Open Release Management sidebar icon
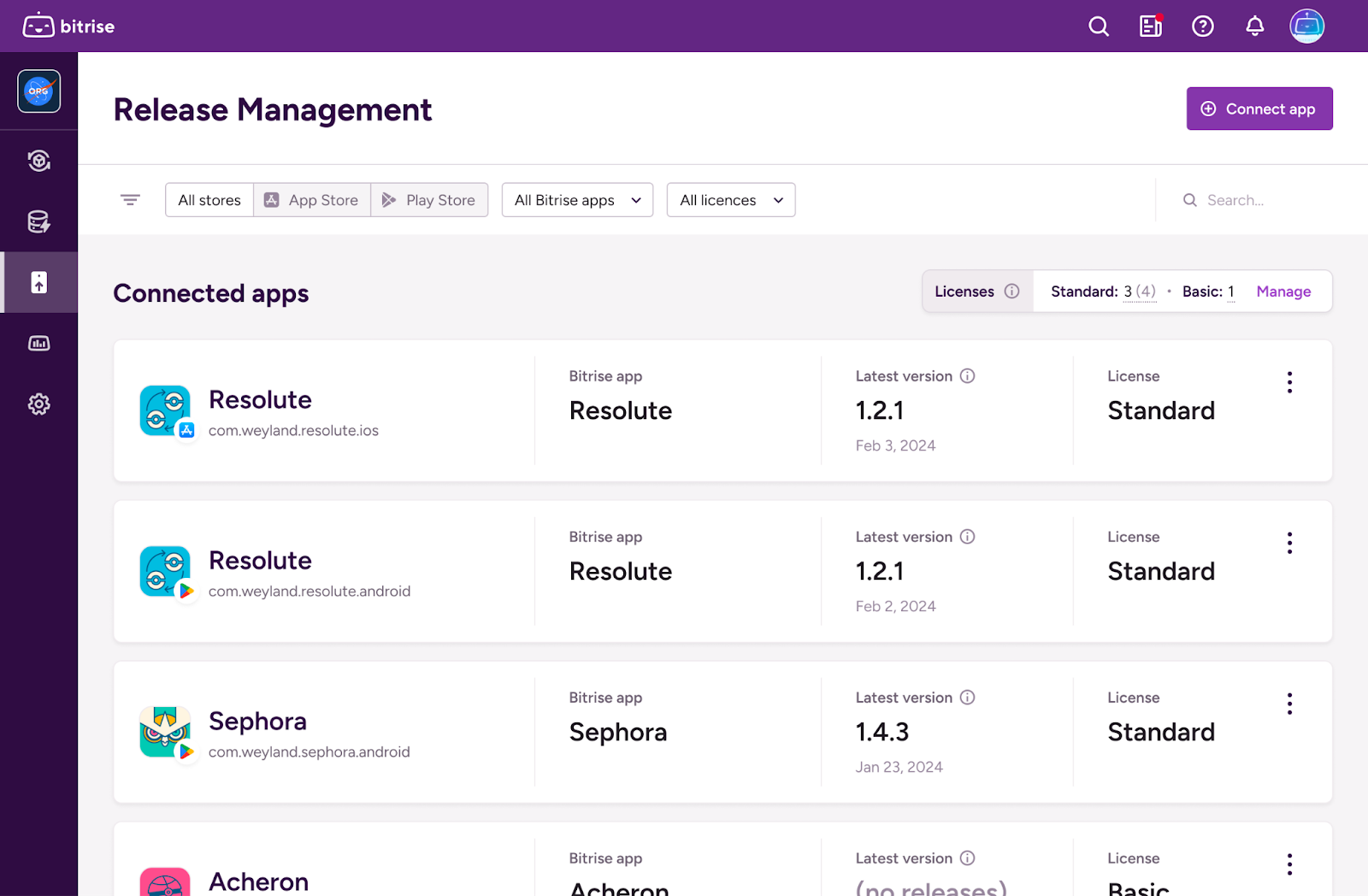 point(39,282)
